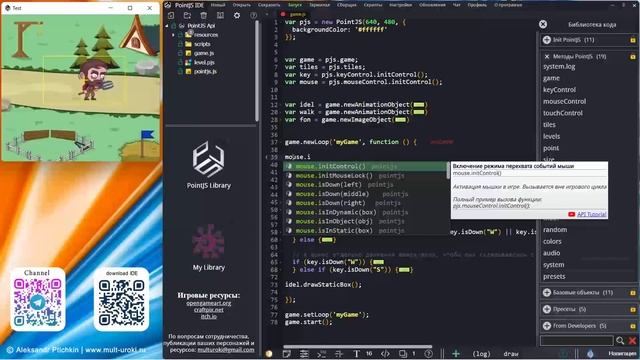Image resolution: width=640 pixels, height=360 pixels.
Task: Open the Профиль menu
Action: [x=477, y=5]
